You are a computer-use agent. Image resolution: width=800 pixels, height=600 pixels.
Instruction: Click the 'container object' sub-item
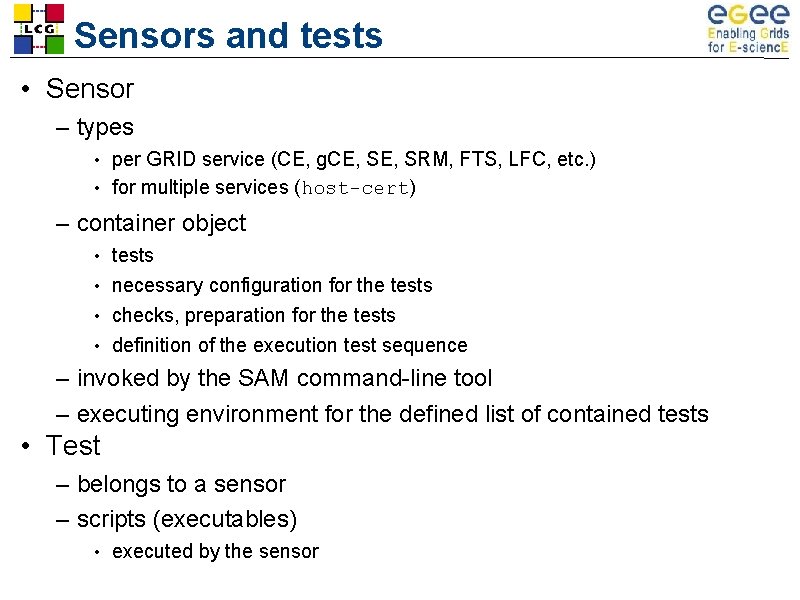[161, 223]
